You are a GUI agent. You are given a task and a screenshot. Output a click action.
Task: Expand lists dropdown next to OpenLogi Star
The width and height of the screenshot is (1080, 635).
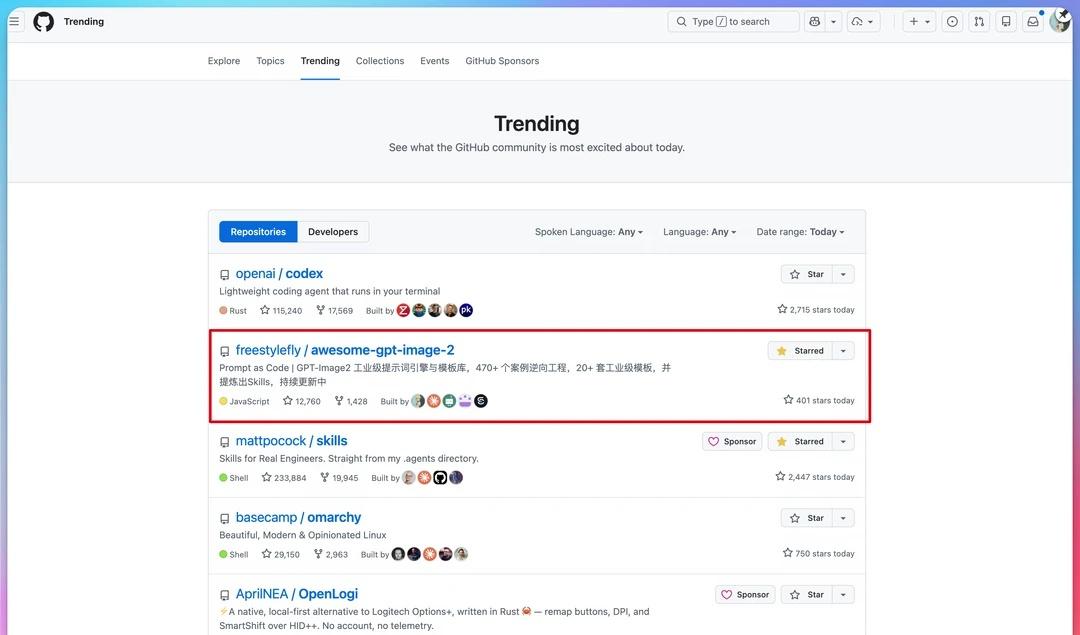coord(843,594)
